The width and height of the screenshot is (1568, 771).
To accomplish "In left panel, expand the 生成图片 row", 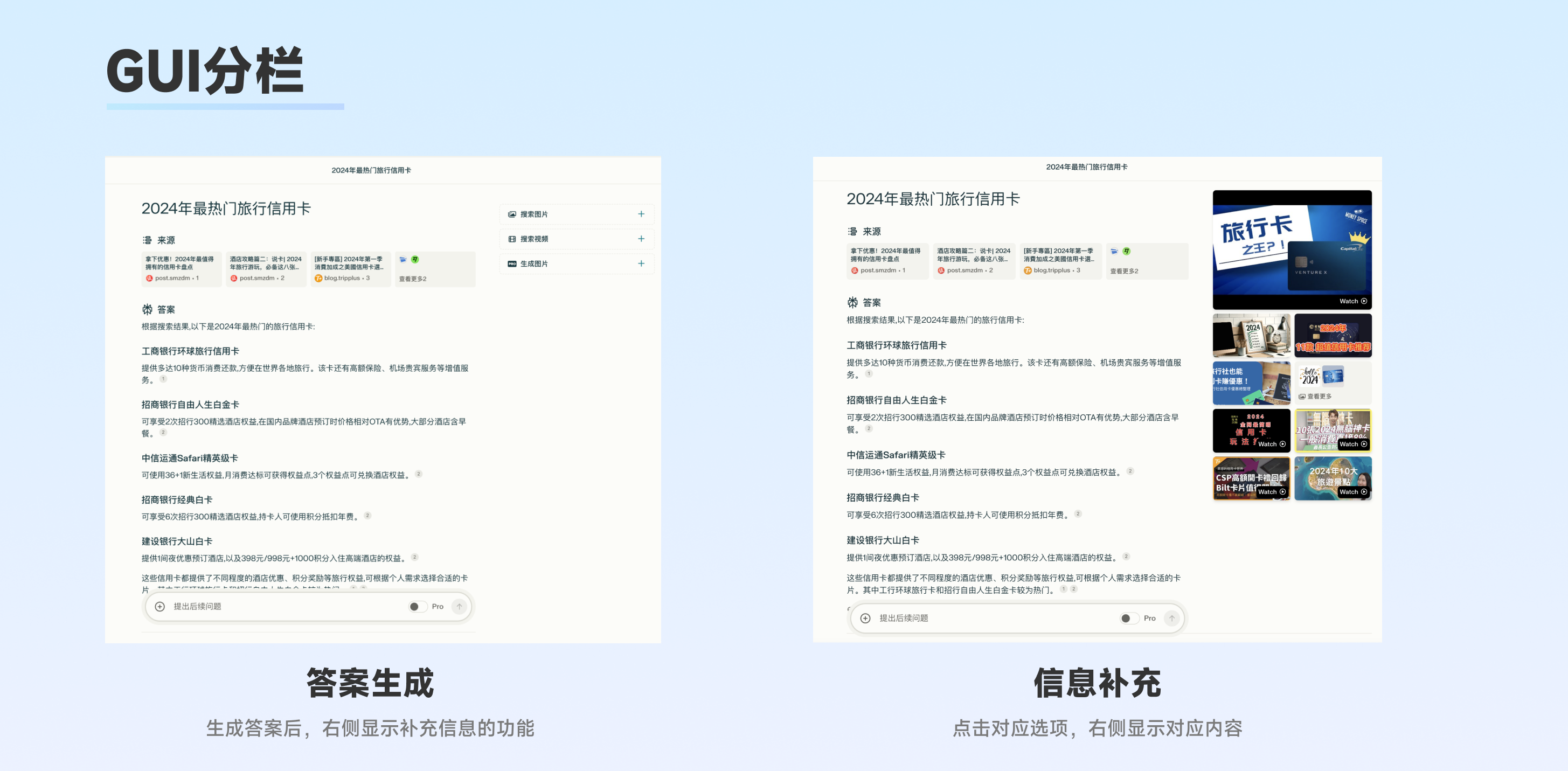I will (577, 263).
